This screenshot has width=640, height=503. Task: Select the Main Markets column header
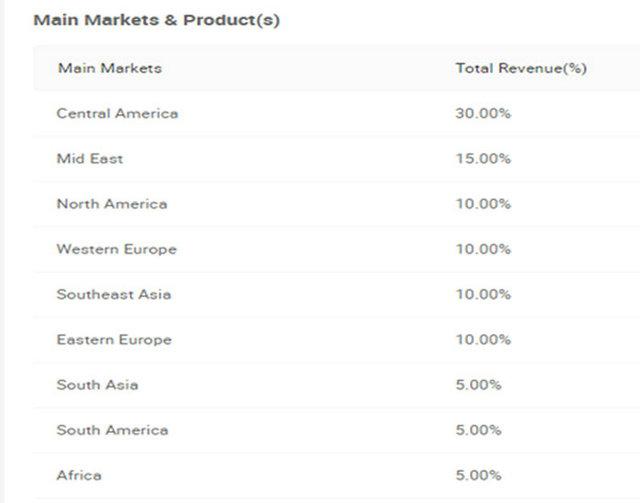(110, 68)
